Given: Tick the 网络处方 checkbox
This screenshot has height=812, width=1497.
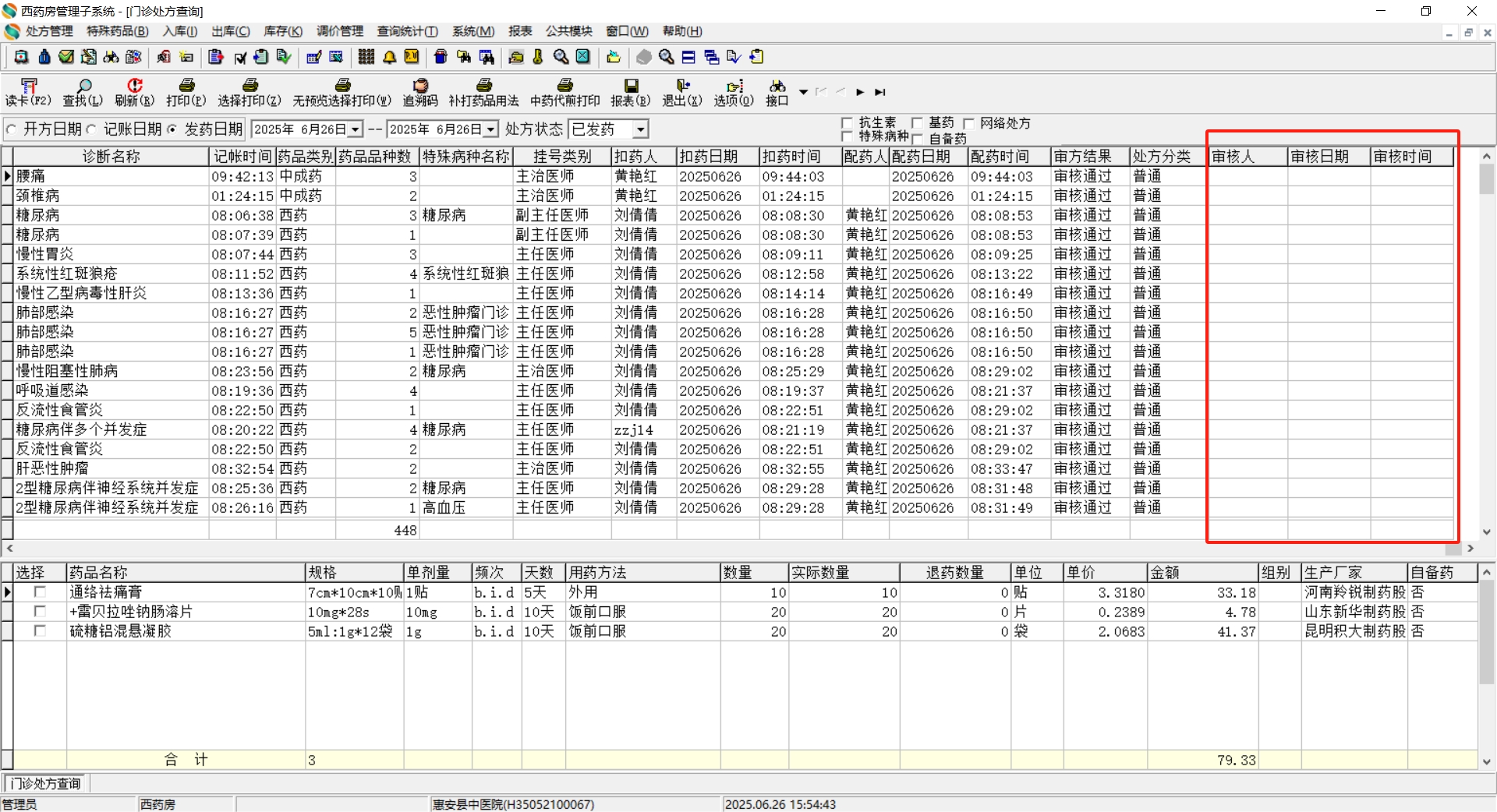Looking at the screenshot, I should (969, 123).
